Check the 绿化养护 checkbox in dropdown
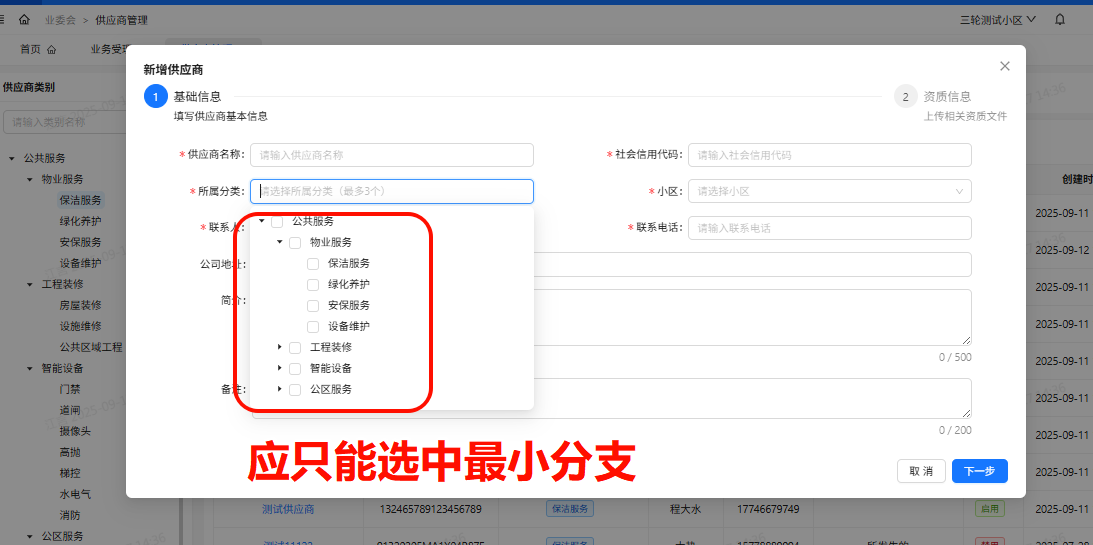 coord(313,284)
